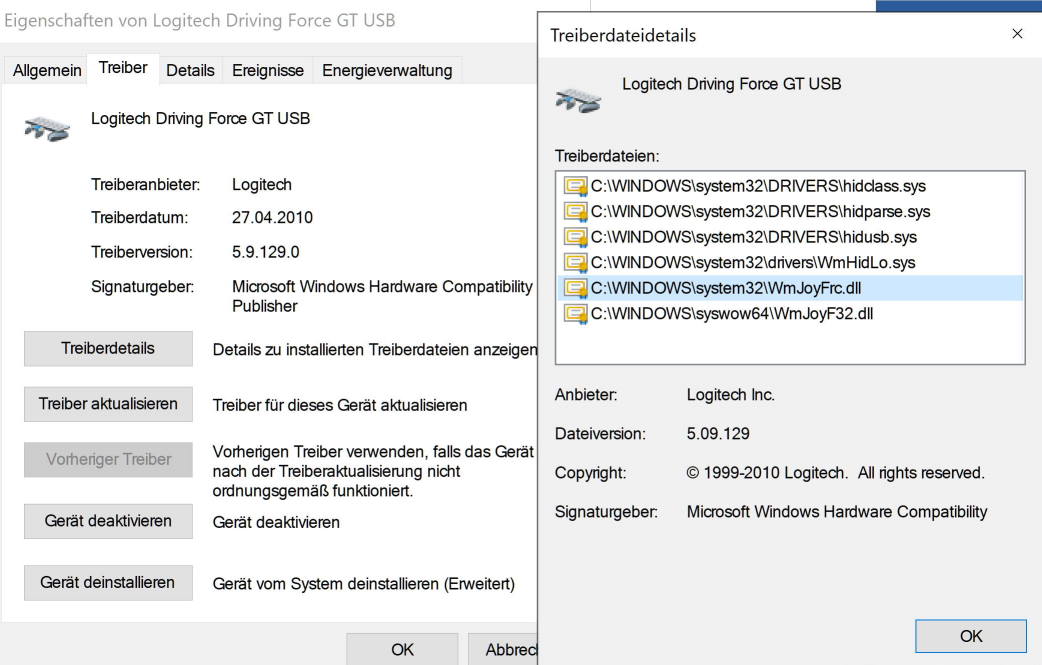Image resolution: width=1042 pixels, height=665 pixels.
Task: Click the hidparse.sys file icon
Action: (575, 211)
